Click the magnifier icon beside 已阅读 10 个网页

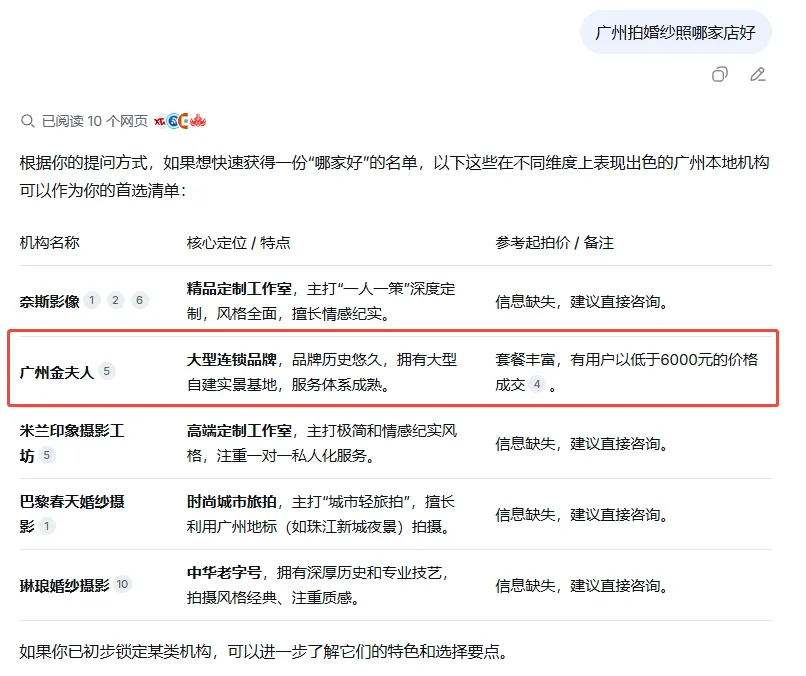coord(29,119)
